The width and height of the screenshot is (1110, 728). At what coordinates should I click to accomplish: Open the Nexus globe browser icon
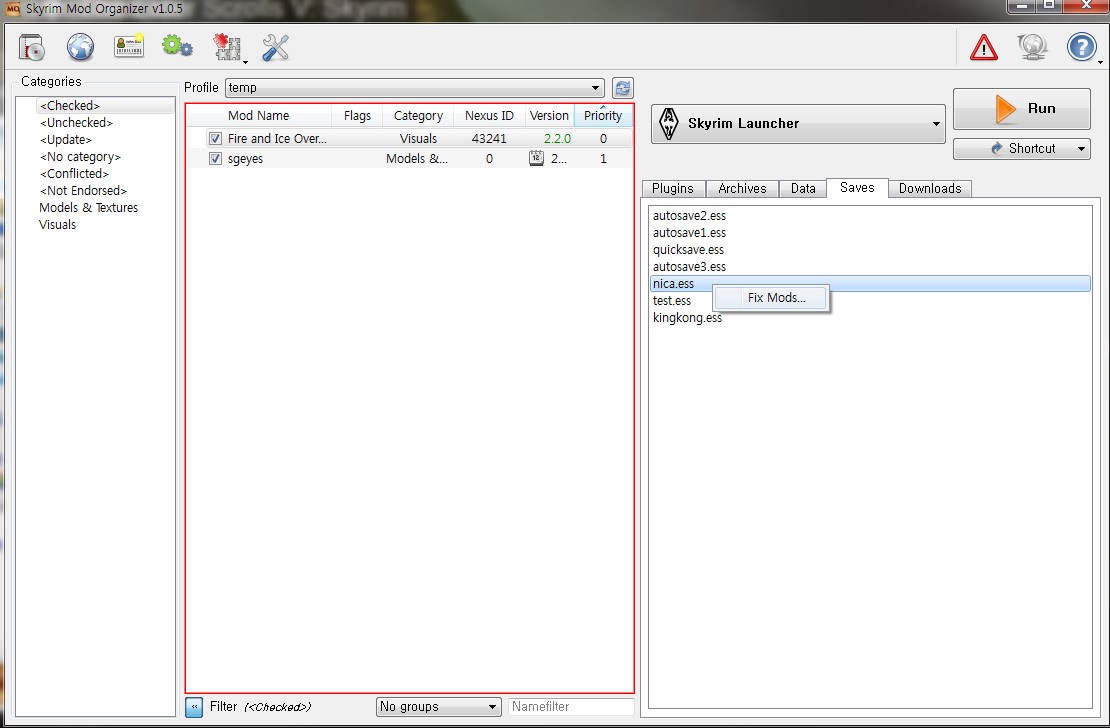point(80,47)
